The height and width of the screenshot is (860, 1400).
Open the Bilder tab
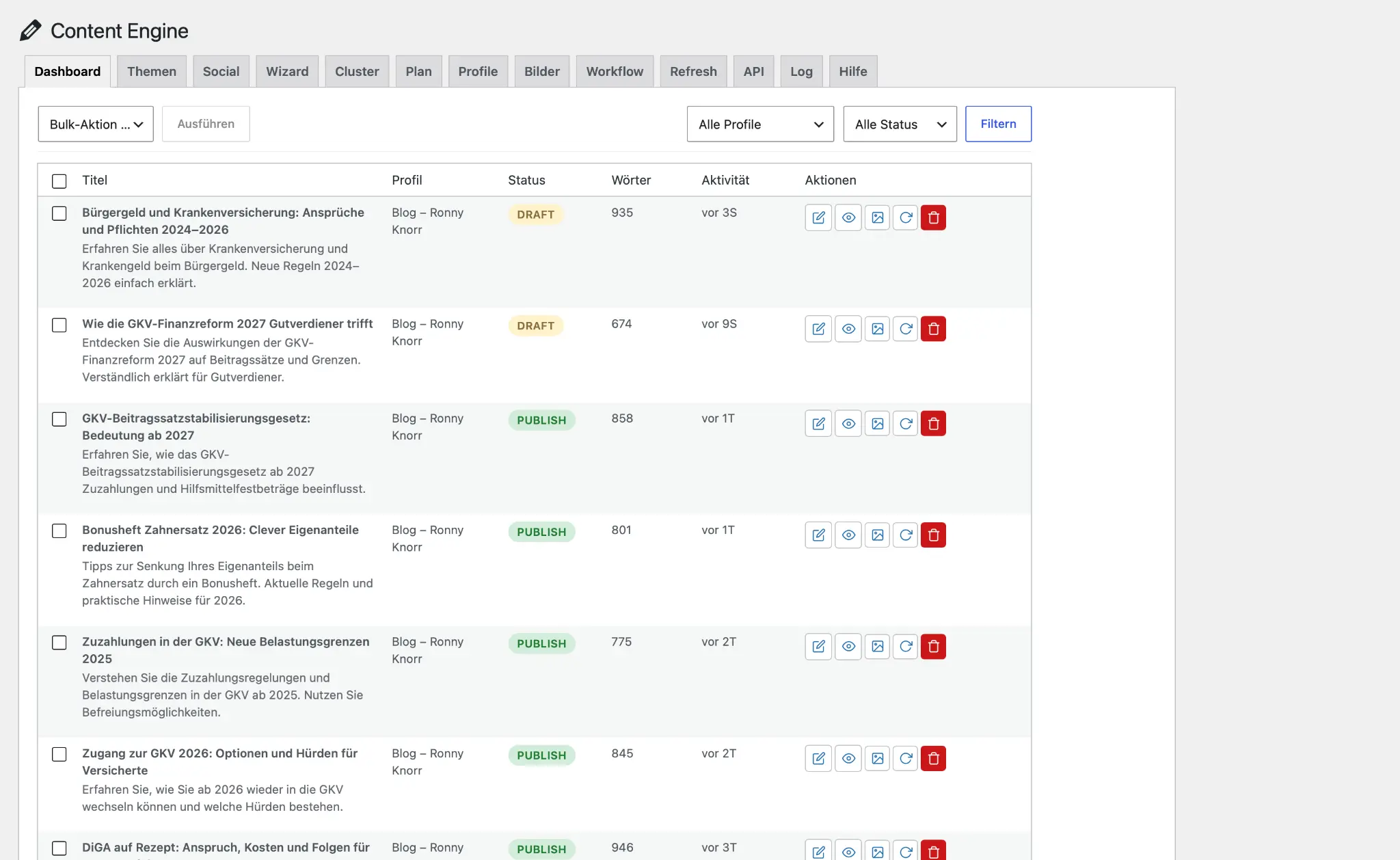tap(542, 71)
